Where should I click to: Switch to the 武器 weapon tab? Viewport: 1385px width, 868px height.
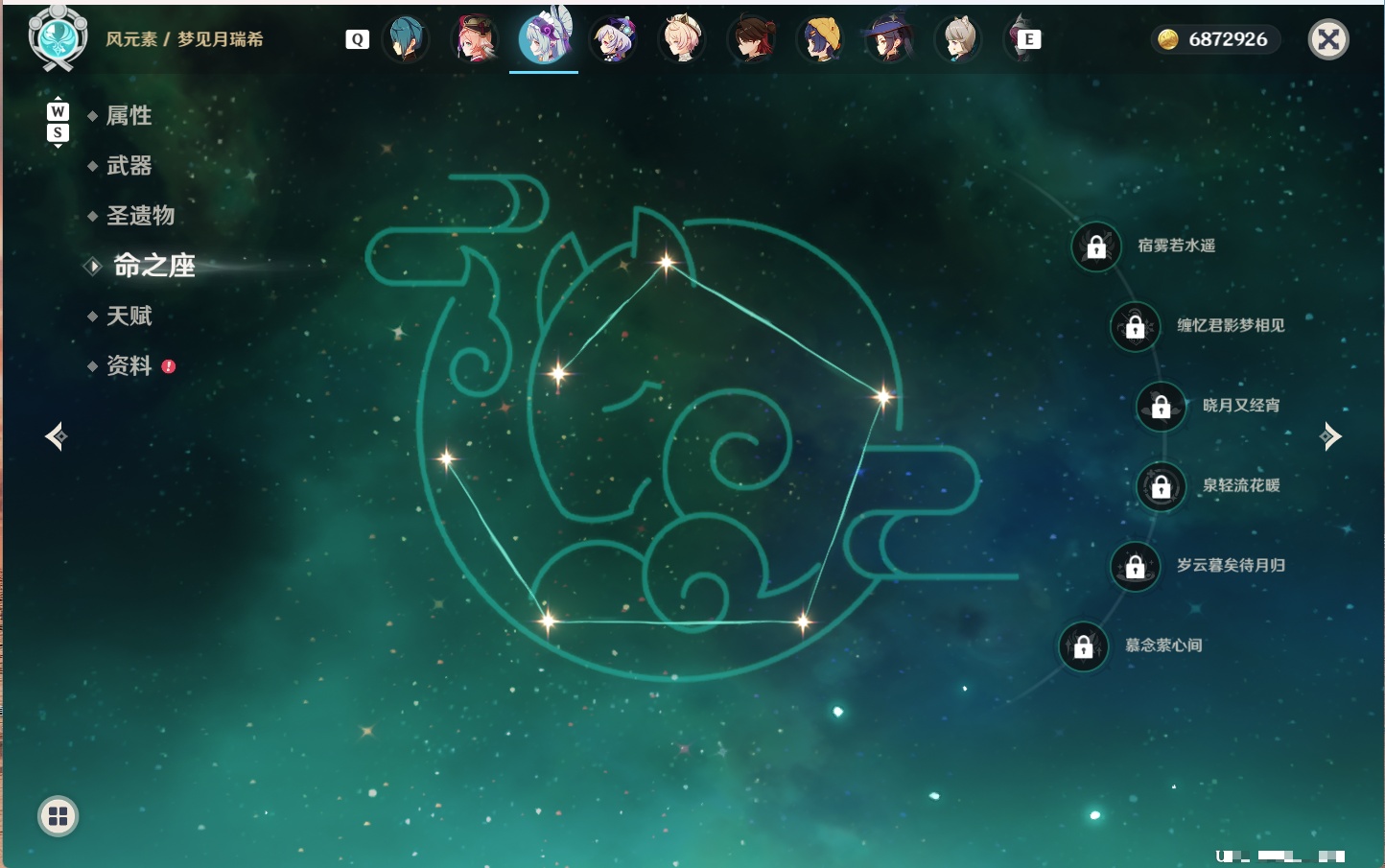point(129,166)
